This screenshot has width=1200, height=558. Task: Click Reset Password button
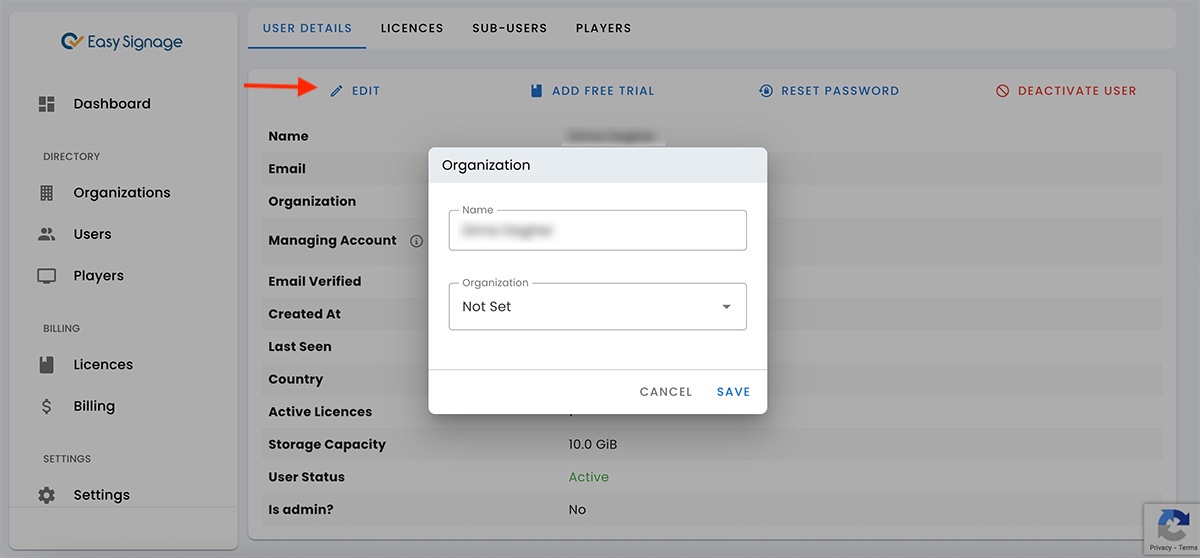tap(829, 91)
